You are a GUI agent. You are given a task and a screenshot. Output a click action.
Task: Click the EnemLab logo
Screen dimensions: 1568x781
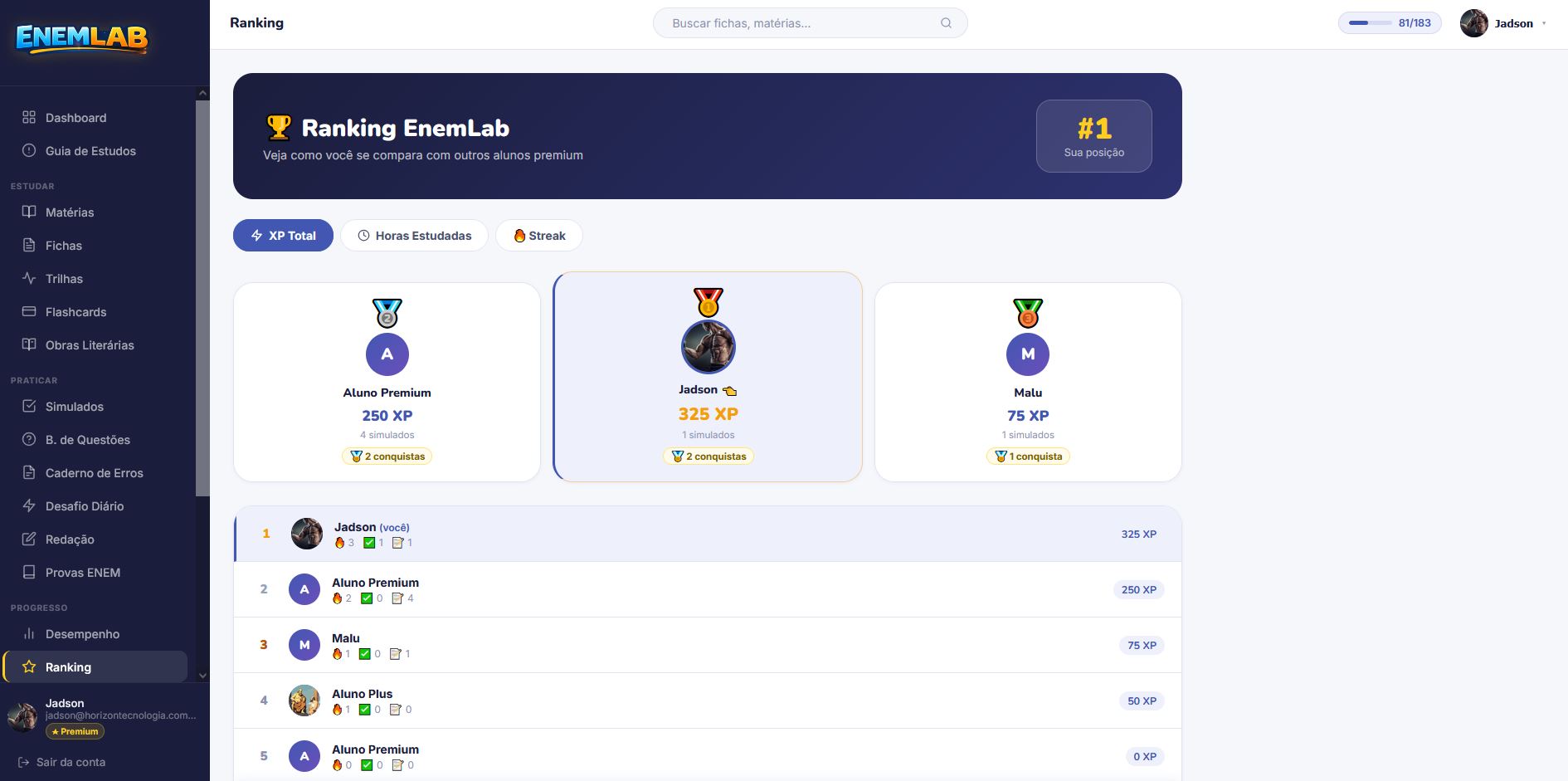[81, 38]
